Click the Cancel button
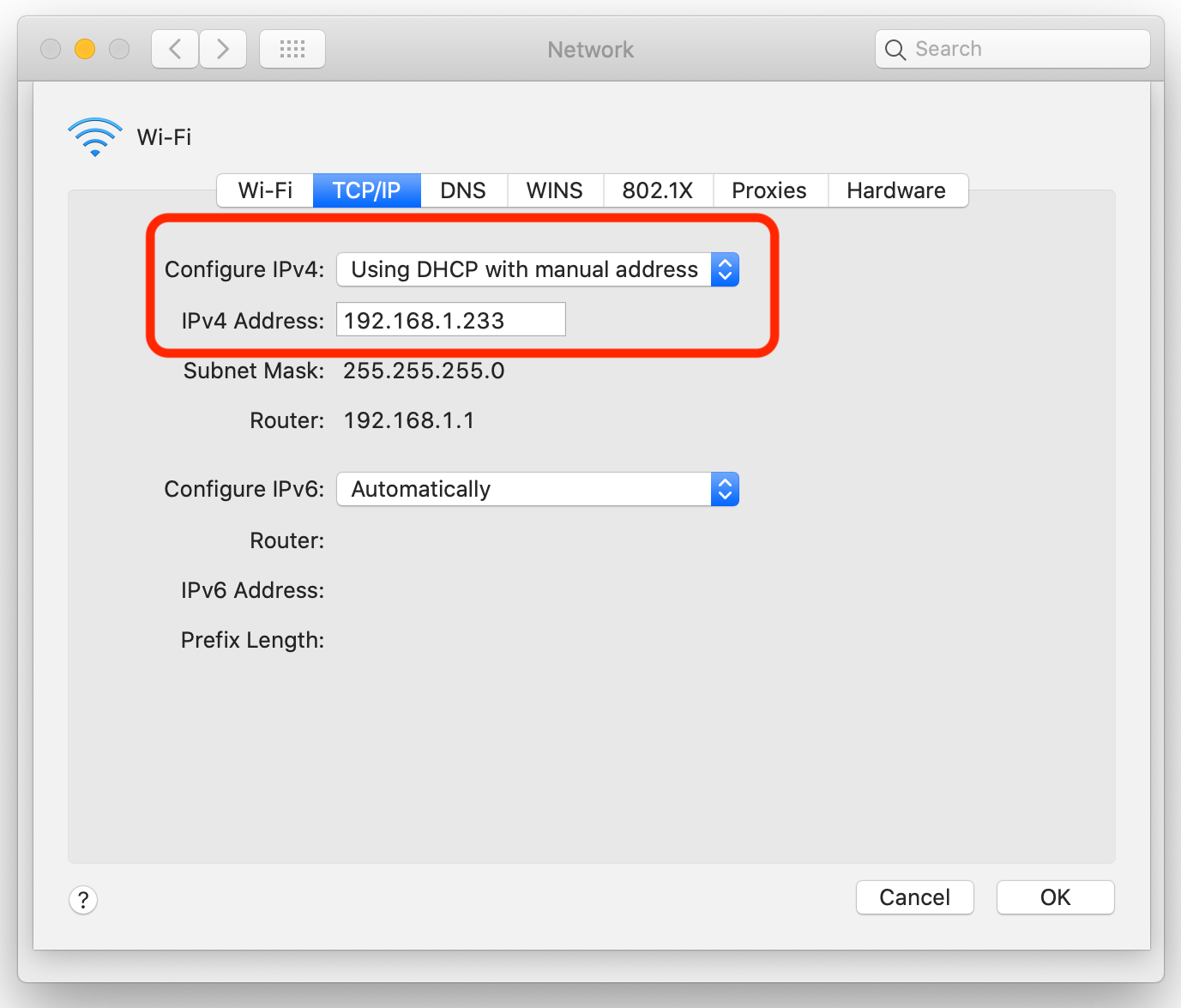The width and height of the screenshot is (1181, 1008). tap(915, 897)
